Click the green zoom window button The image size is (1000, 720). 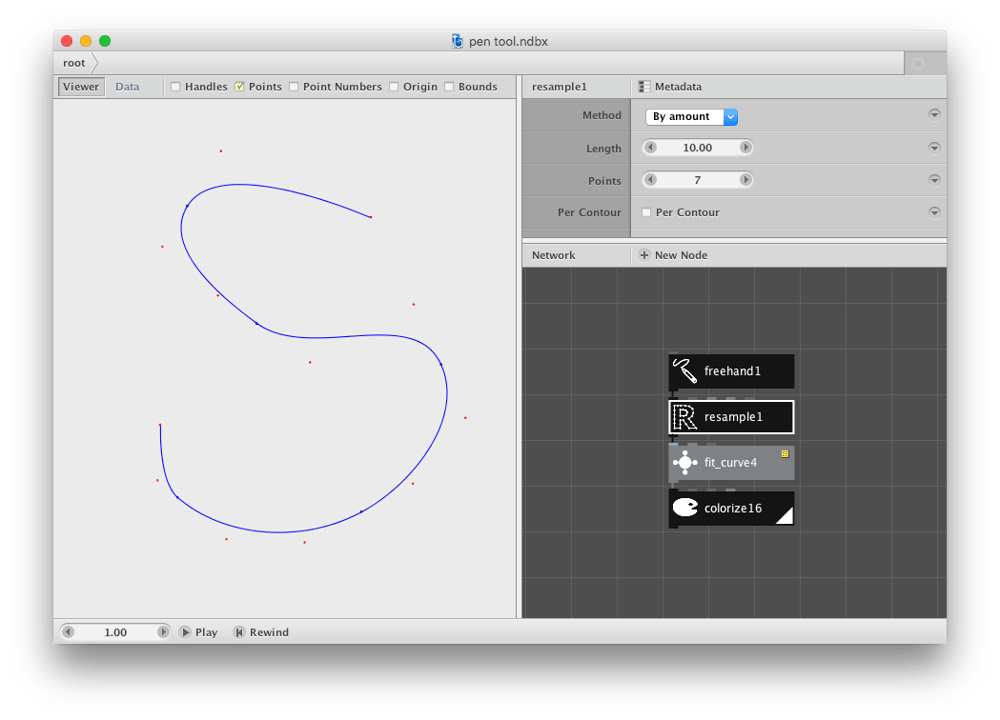pos(105,41)
